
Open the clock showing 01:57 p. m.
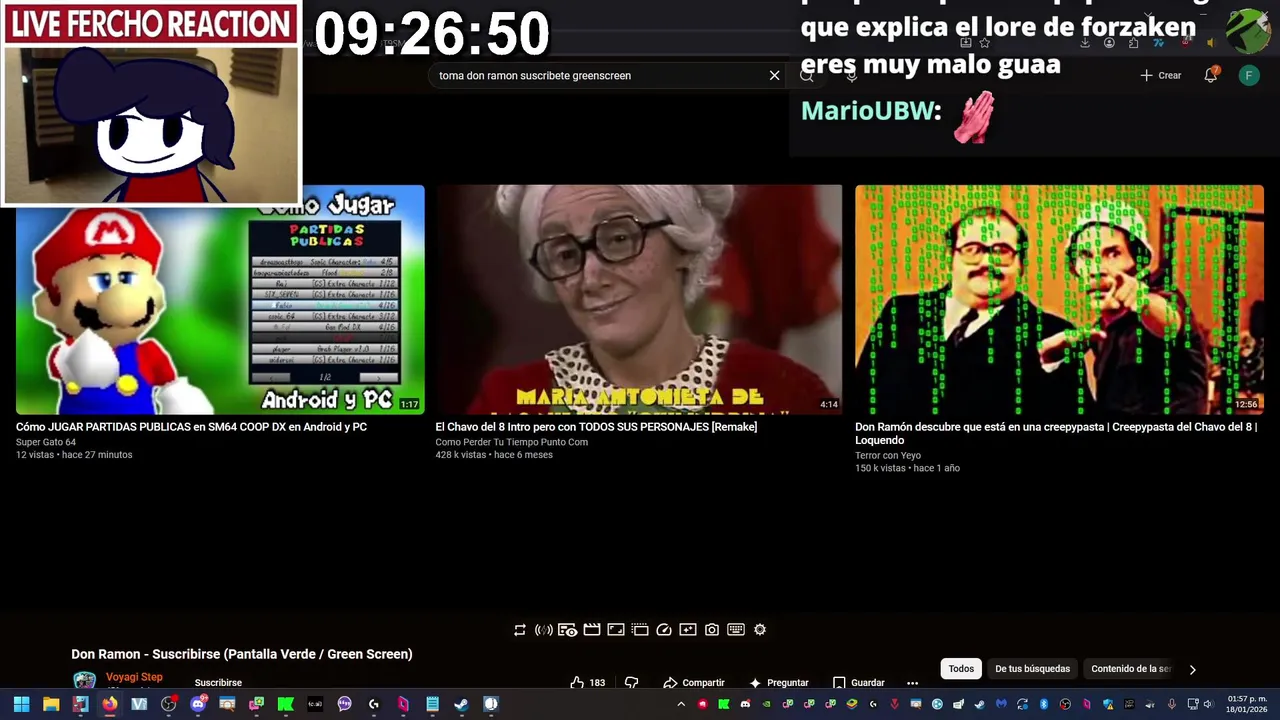pos(1247,704)
